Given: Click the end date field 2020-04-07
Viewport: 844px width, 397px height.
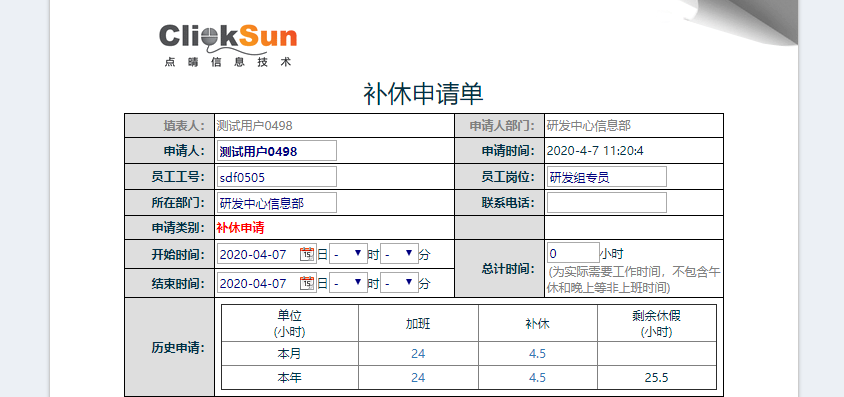Looking at the screenshot, I should (x=259, y=282).
